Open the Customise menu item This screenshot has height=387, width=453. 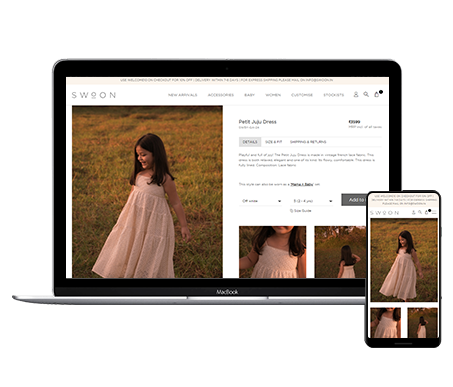point(302,95)
